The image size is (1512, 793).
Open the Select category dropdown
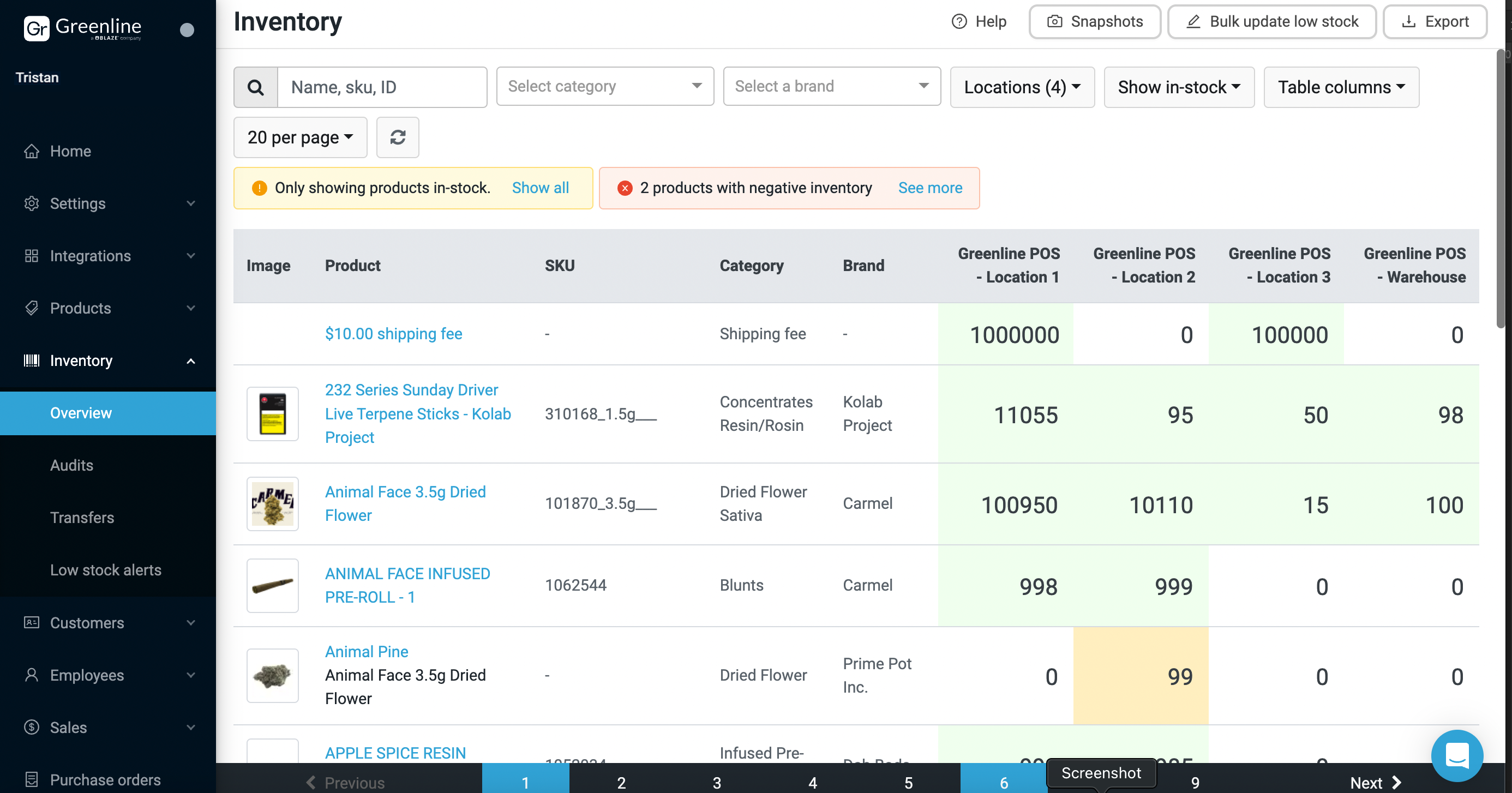tap(604, 86)
